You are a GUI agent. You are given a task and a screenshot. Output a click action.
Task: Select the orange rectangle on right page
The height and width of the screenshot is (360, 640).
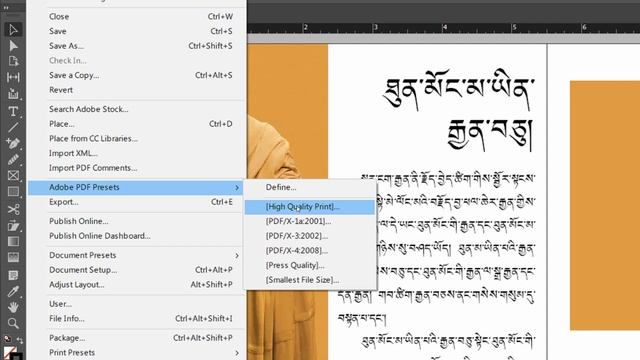pyautogui.click(x=605, y=205)
